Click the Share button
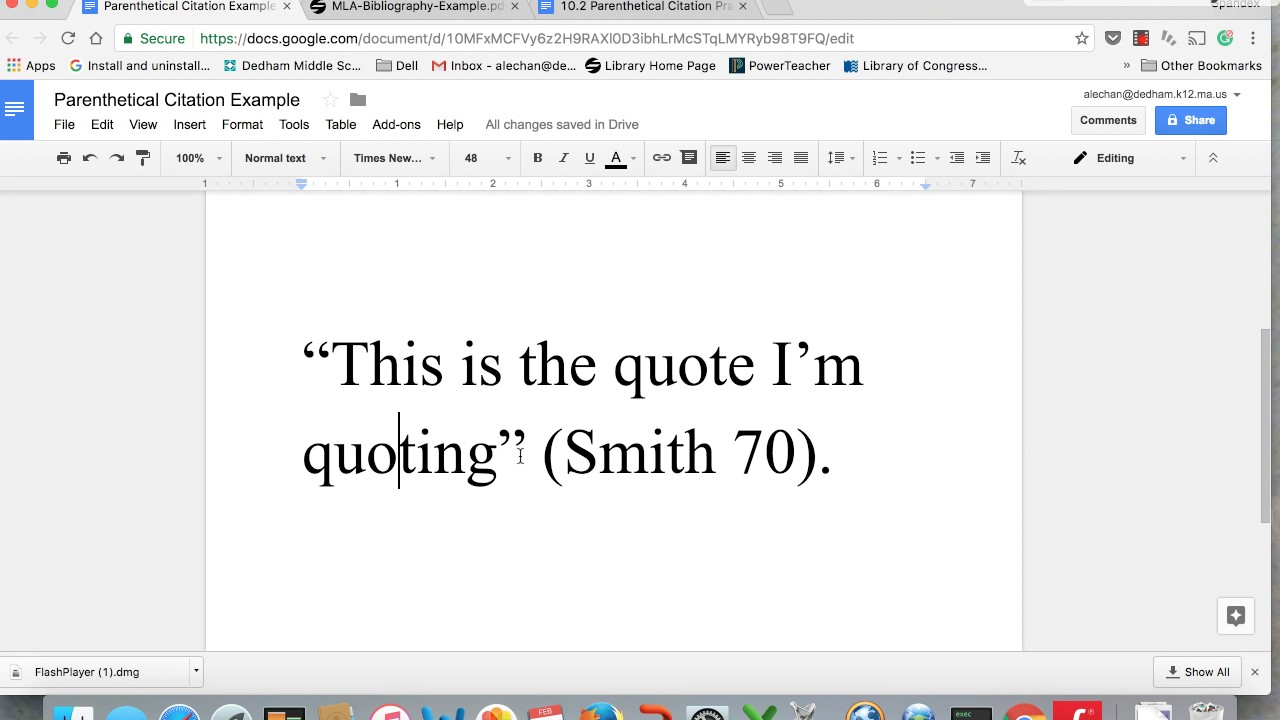1280x720 pixels. click(x=1190, y=120)
